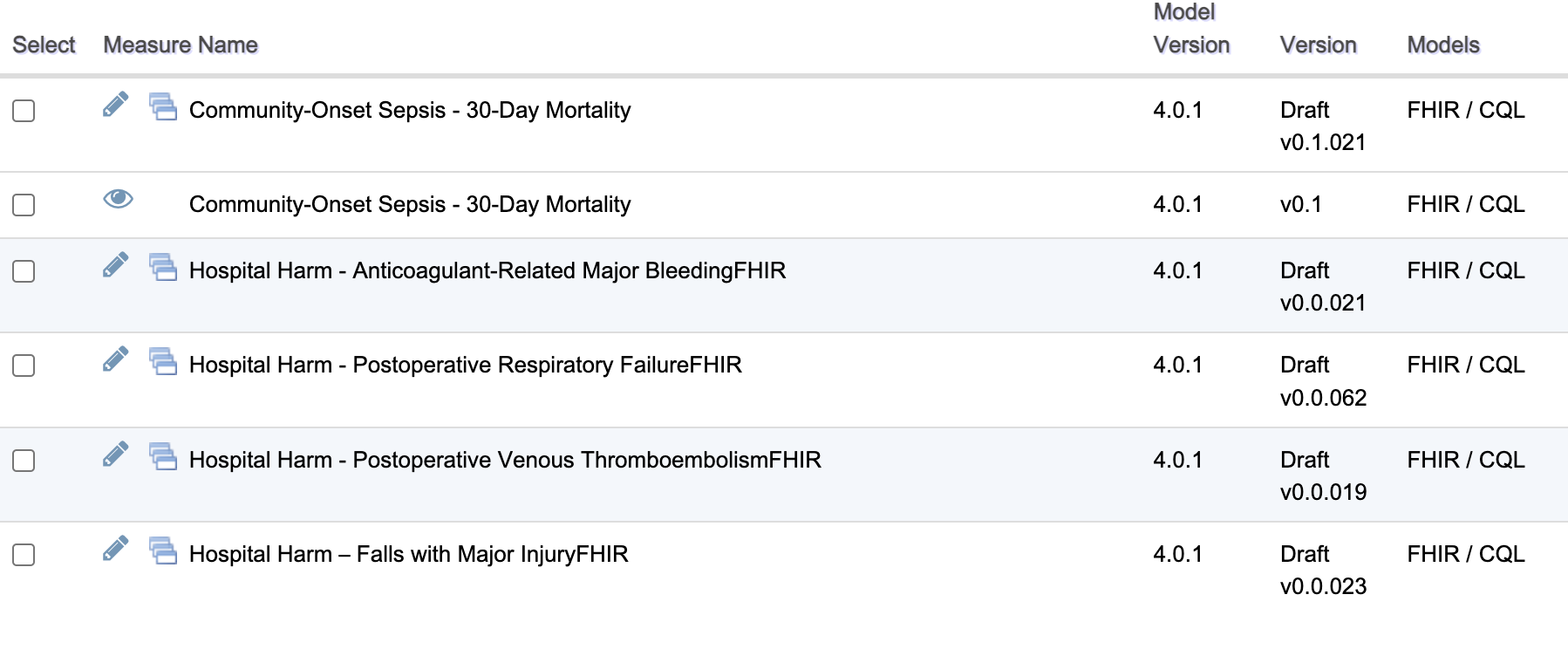Clone the Anticoagulant-Related Major BleedingFHIR measure

click(163, 267)
